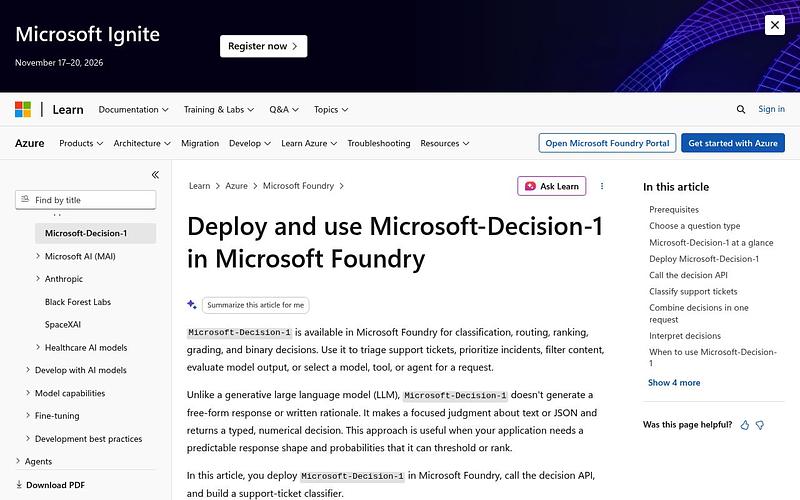Collapse the table of contents sidebar

pos(155,174)
